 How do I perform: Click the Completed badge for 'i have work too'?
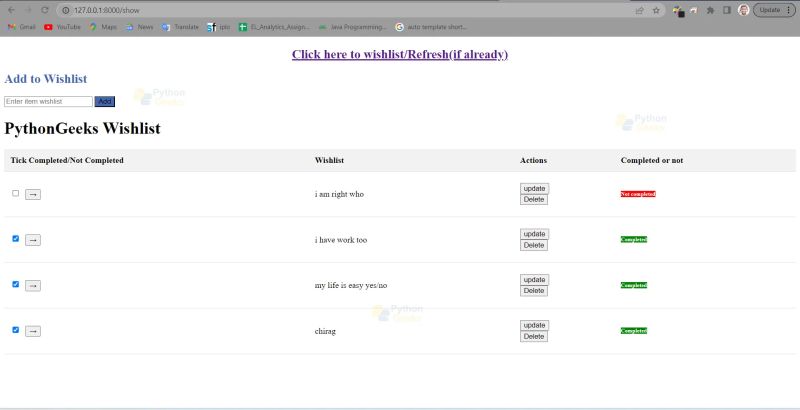coord(634,240)
